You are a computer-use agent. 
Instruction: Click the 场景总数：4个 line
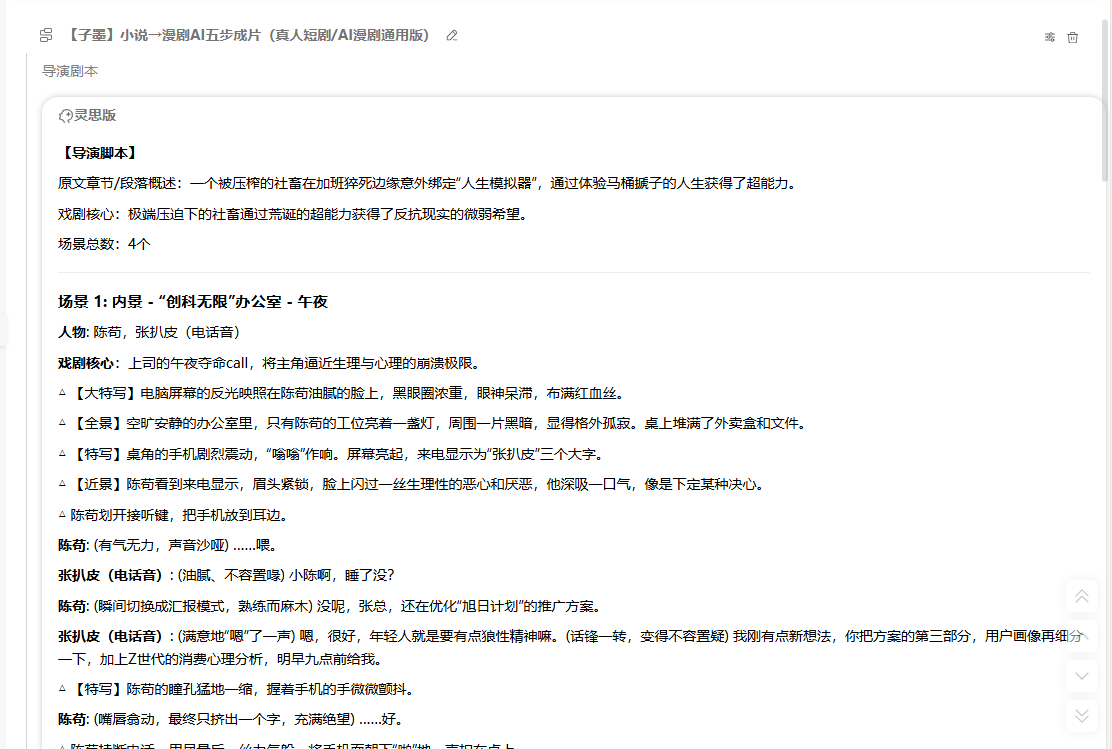[104, 245]
